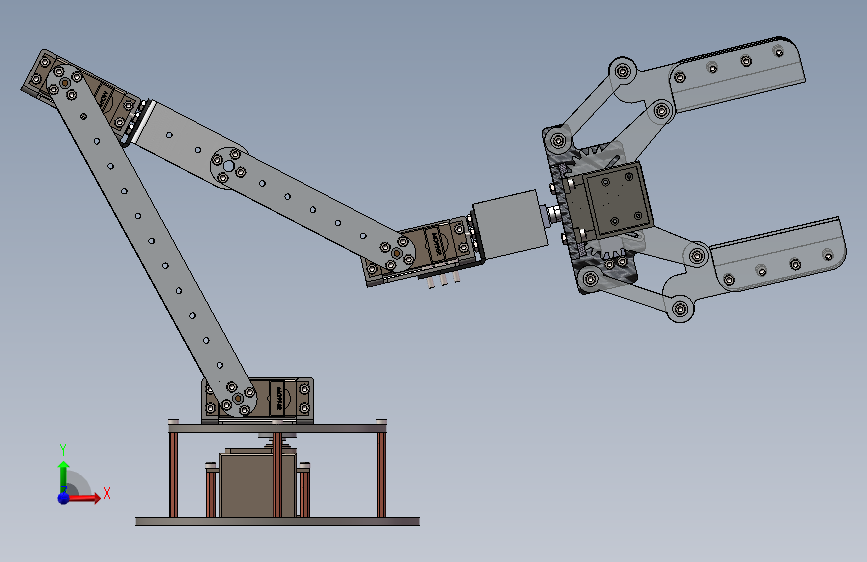Select the elbow servo at the top-left joint
This screenshot has width=867, height=562.
tap(83, 97)
